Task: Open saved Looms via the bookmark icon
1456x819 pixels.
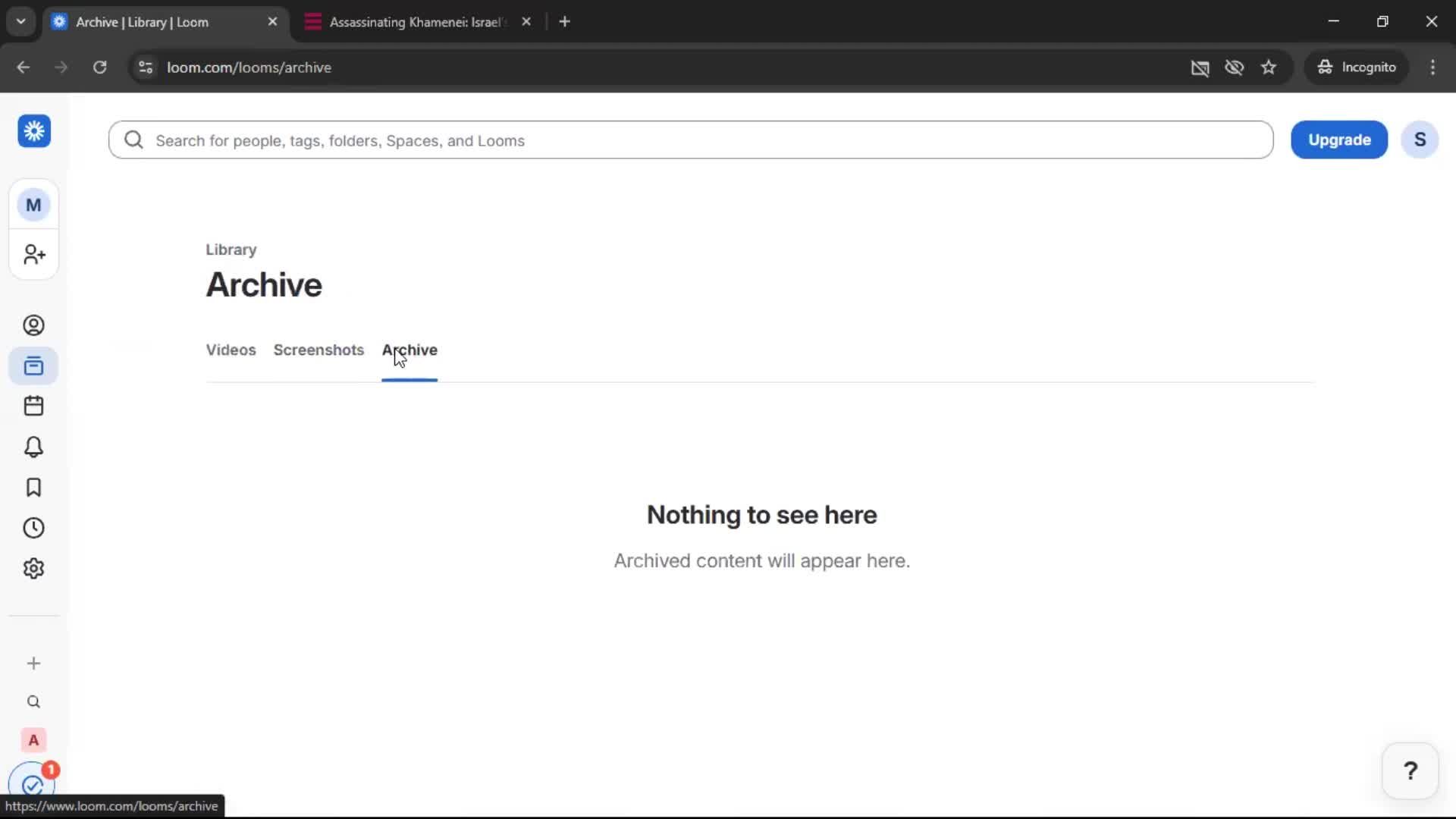Action: pyautogui.click(x=33, y=488)
